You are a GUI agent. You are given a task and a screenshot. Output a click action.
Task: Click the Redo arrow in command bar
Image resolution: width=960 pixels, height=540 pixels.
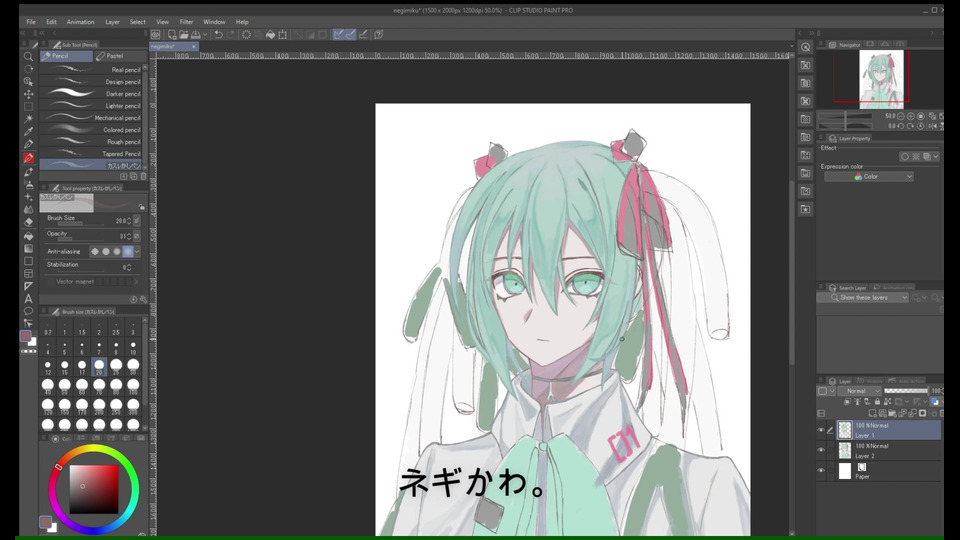click(230, 35)
